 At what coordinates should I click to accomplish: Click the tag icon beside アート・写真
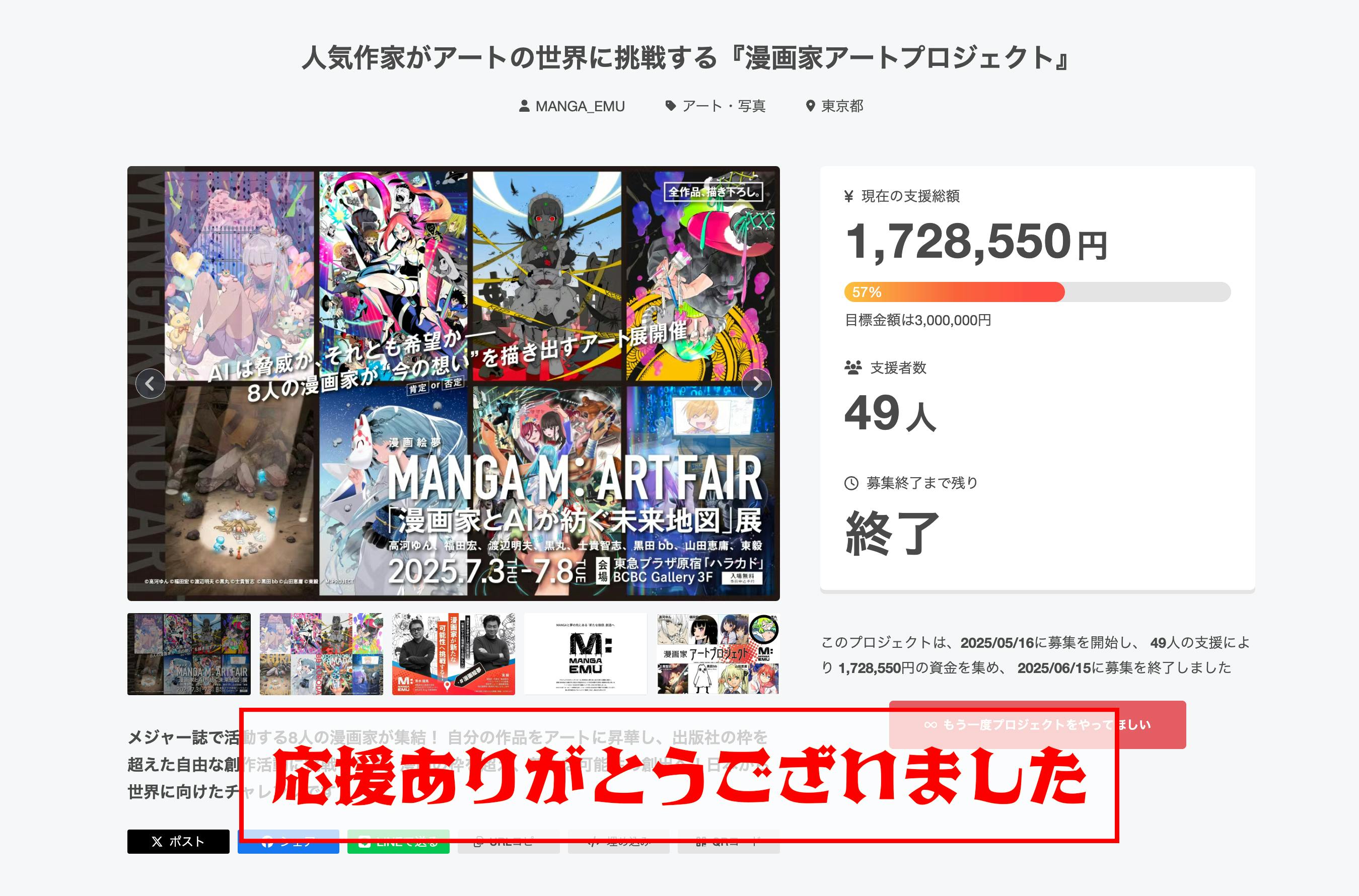point(670,106)
